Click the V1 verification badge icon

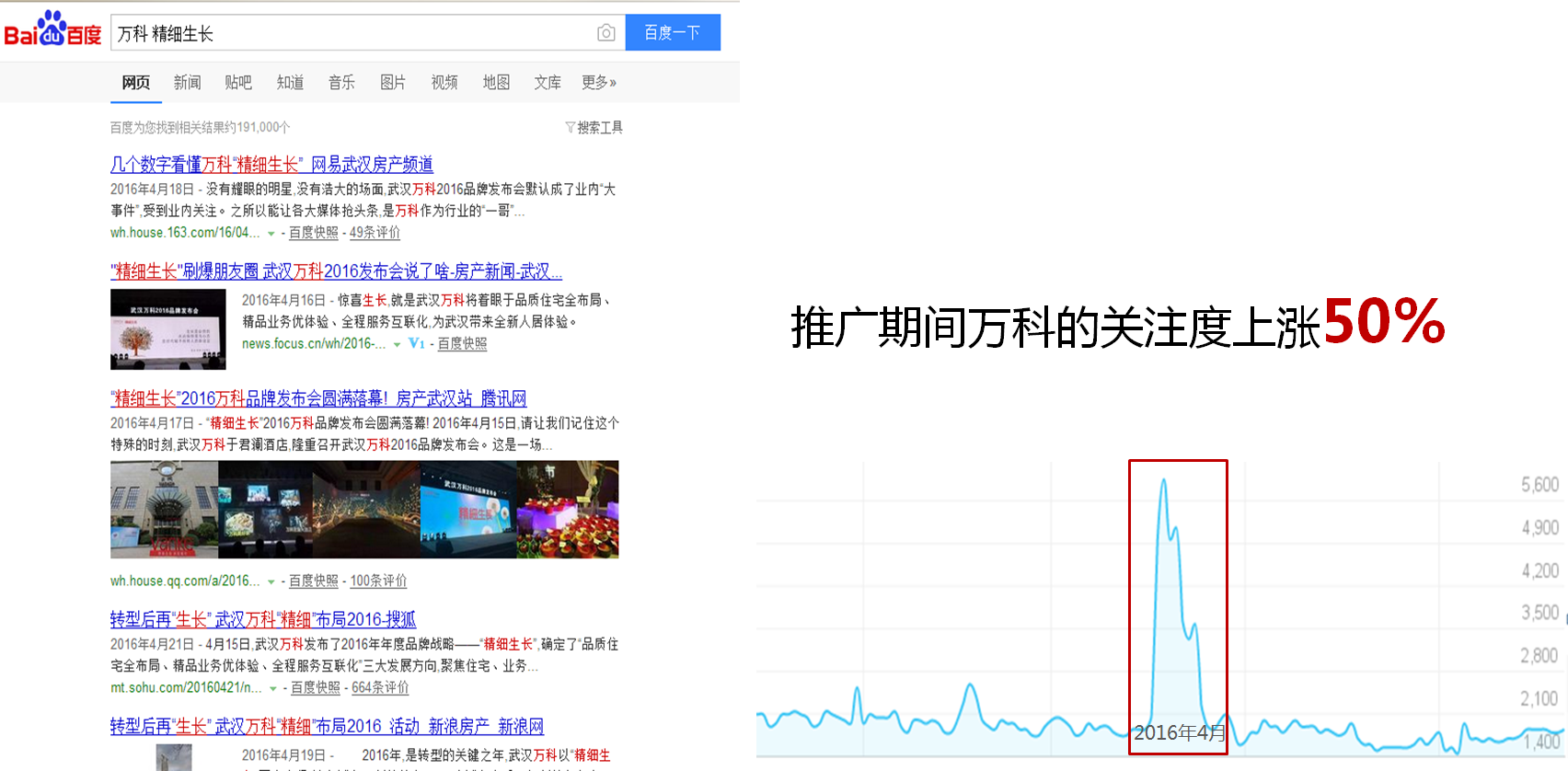(417, 343)
